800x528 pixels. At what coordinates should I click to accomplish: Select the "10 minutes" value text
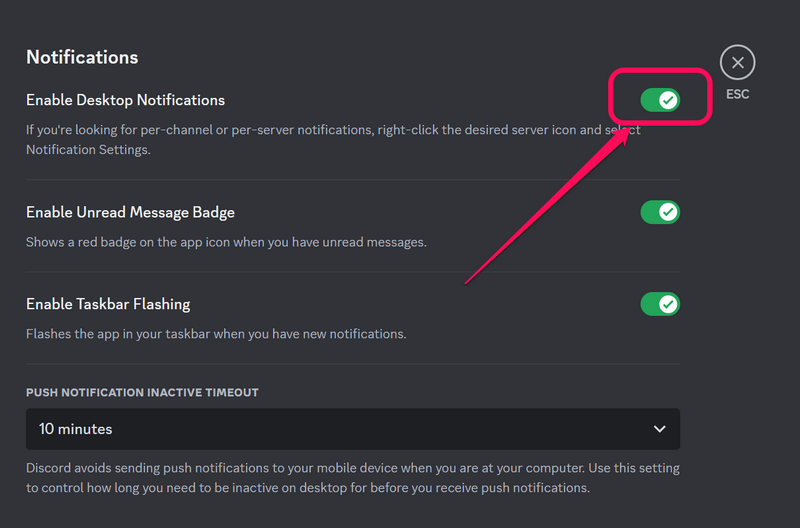pos(76,429)
